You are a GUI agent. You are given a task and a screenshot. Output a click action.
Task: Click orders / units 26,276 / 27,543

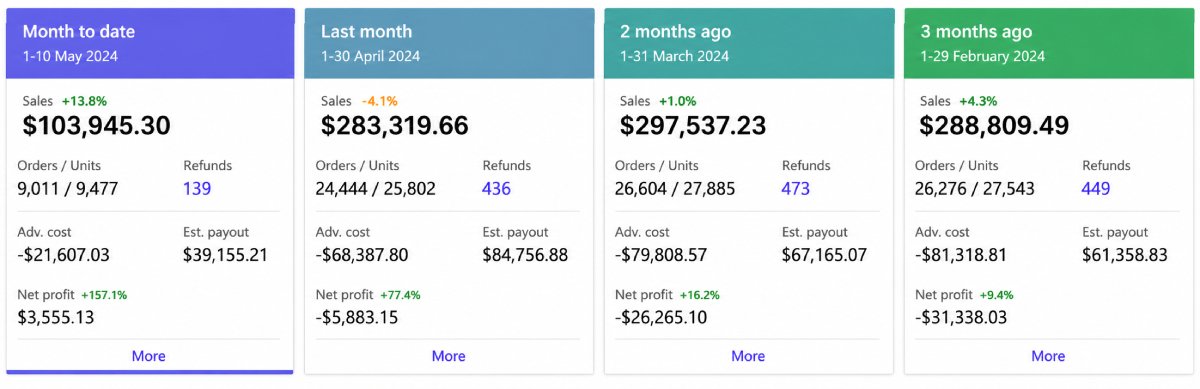tap(975, 188)
